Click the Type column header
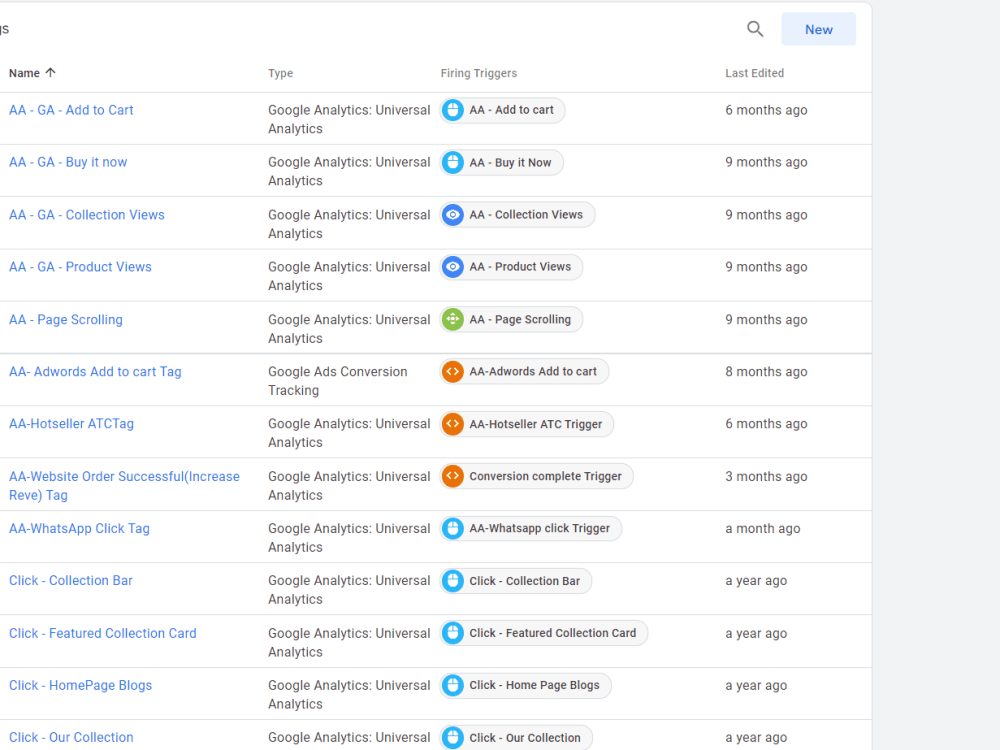This screenshot has width=1000, height=750. (x=281, y=73)
